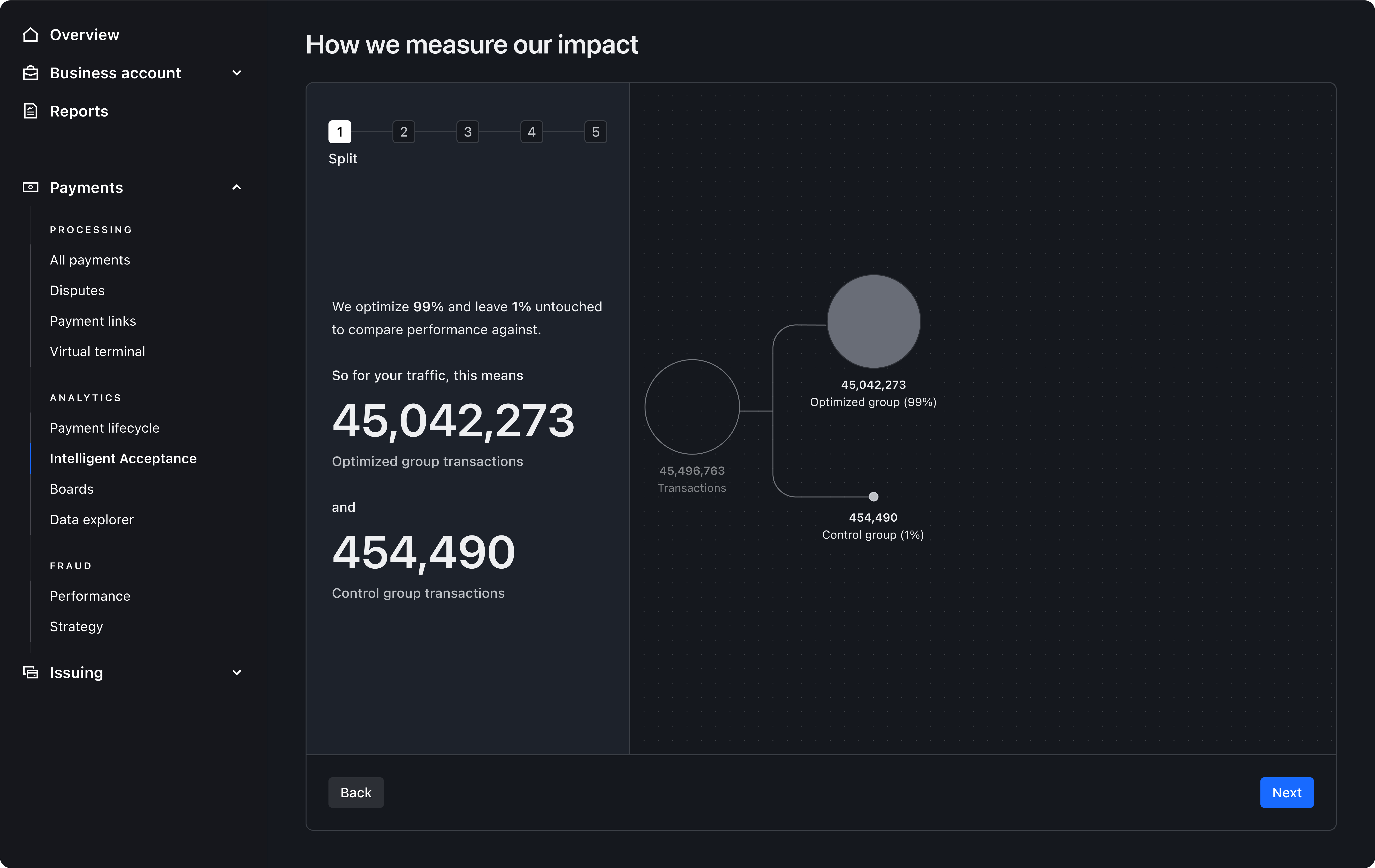The height and width of the screenshot is (868, 1375).
Task: Select the Payments menu label
Action: click(86, 187)
